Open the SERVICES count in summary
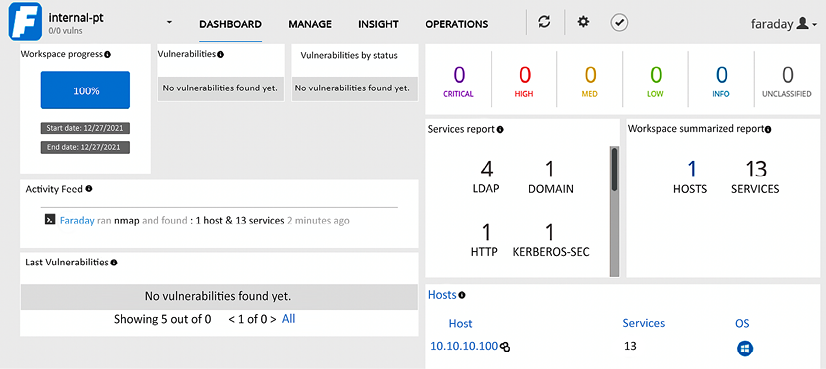The height and width of the screenshot is (369, 826). [755, 177]
